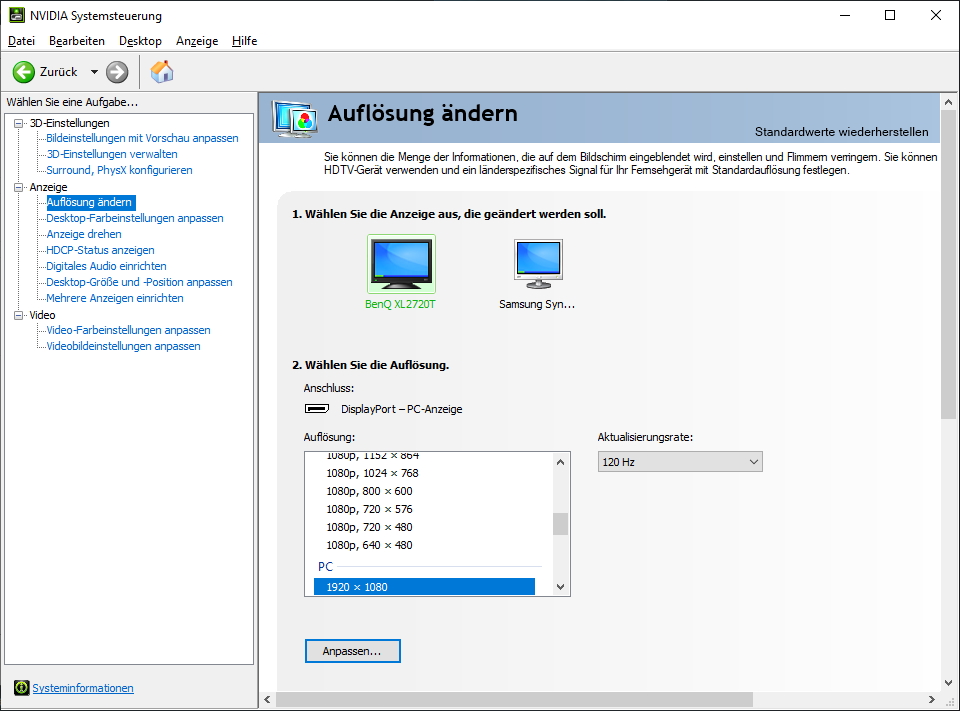Image resolution: width=960 pixels, height=711 pixels.
Task: Collapse the 3D-Einstellungen tree node
Action: (18, 123)
